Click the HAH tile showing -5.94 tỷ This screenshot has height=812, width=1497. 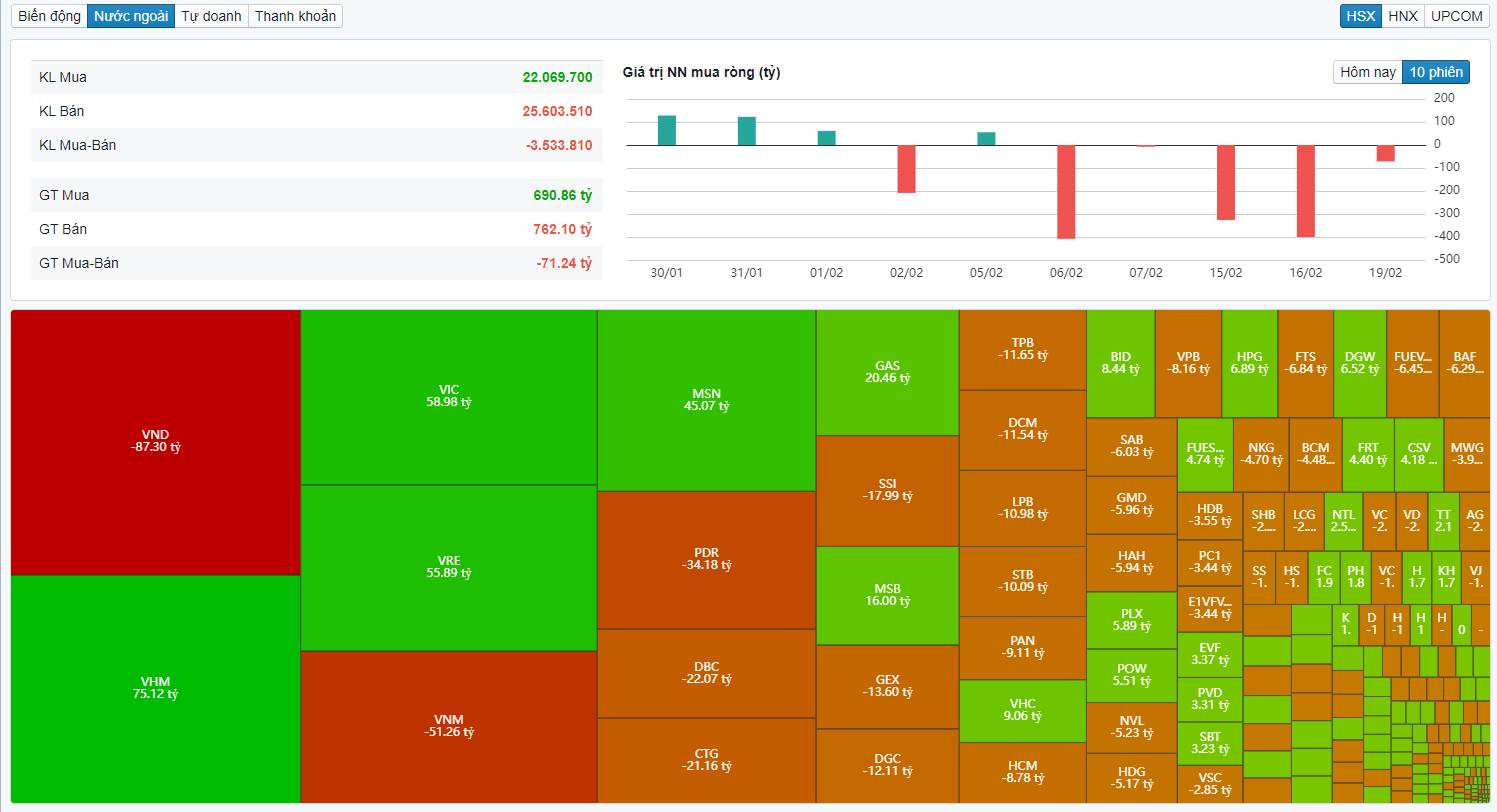point(1132,562)
